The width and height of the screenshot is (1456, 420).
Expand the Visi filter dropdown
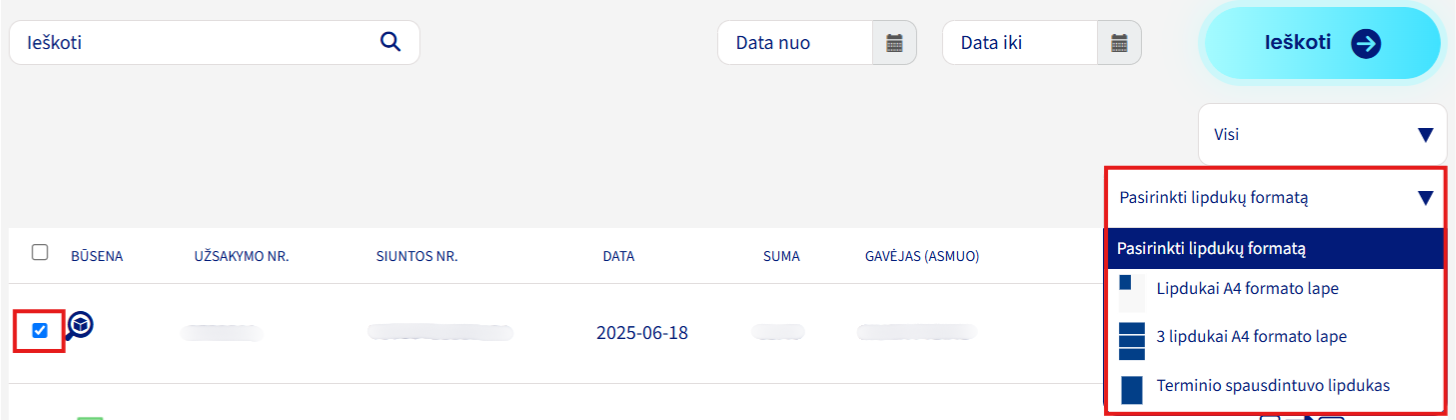point(1322,134)
